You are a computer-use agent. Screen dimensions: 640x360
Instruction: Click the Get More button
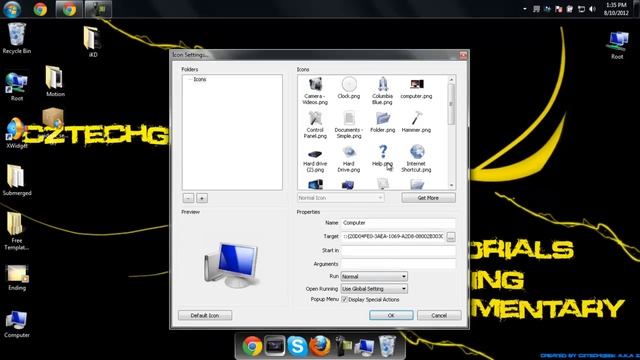(x=428, y=198)
